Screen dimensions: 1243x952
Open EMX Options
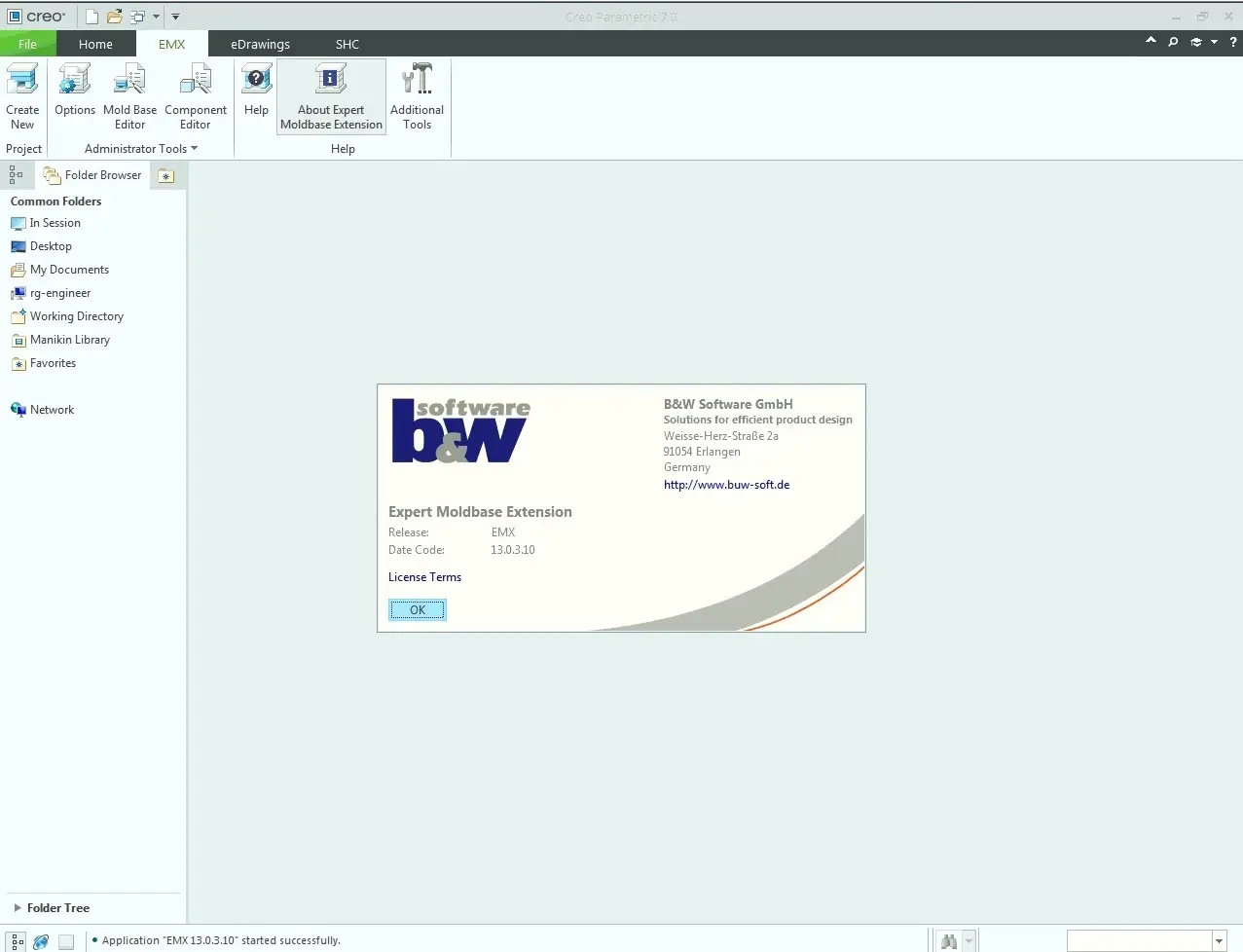[x=75, y=91]
